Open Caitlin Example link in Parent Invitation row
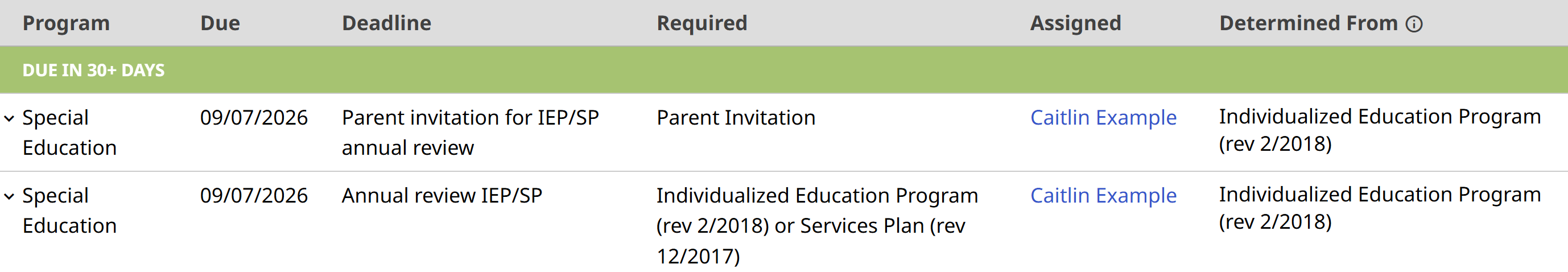1568x272 pixels. point(1103,117)
